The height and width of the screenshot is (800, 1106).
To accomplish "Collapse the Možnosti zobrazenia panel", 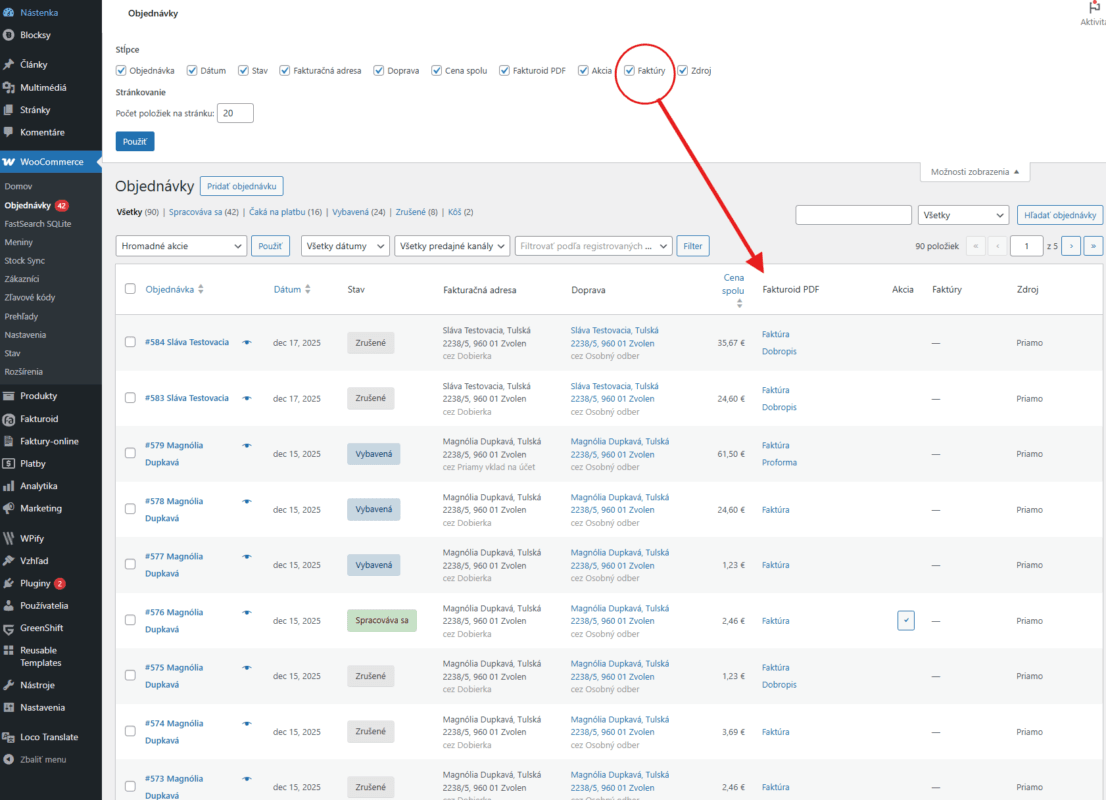I will click(974, 172).
